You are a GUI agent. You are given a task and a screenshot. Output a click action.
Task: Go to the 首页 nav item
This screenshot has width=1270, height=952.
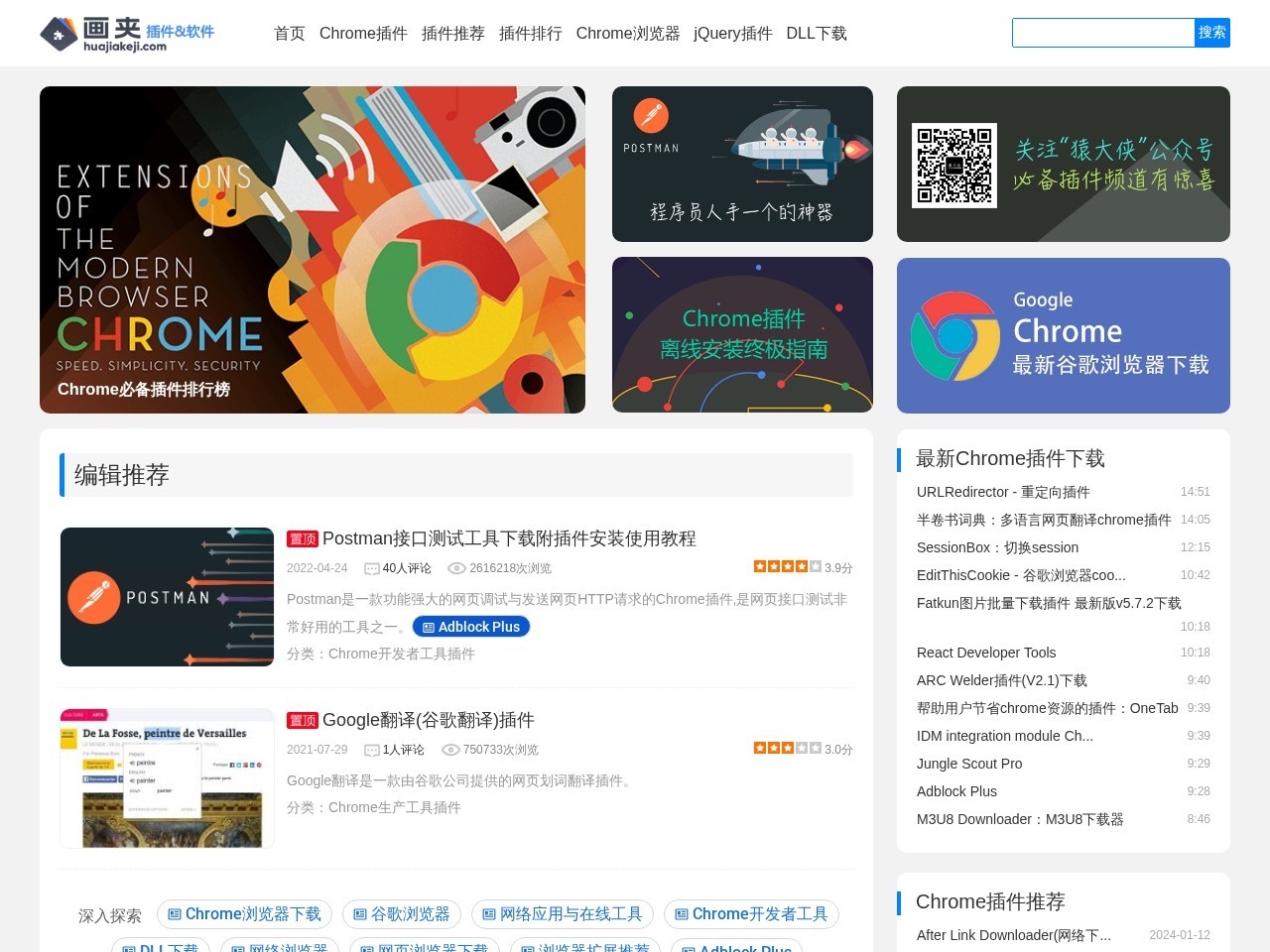point(290,34)
